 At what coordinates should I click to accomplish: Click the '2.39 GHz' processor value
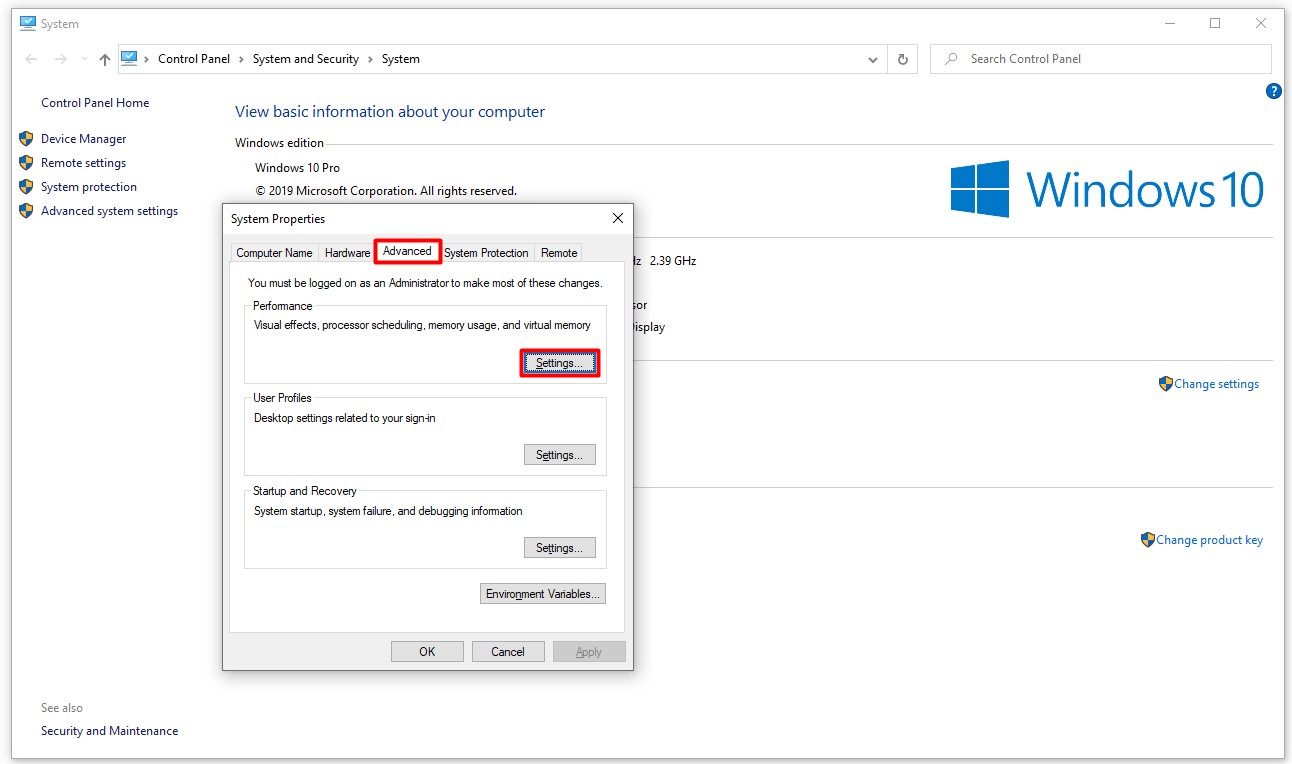[x=673, y=261]
